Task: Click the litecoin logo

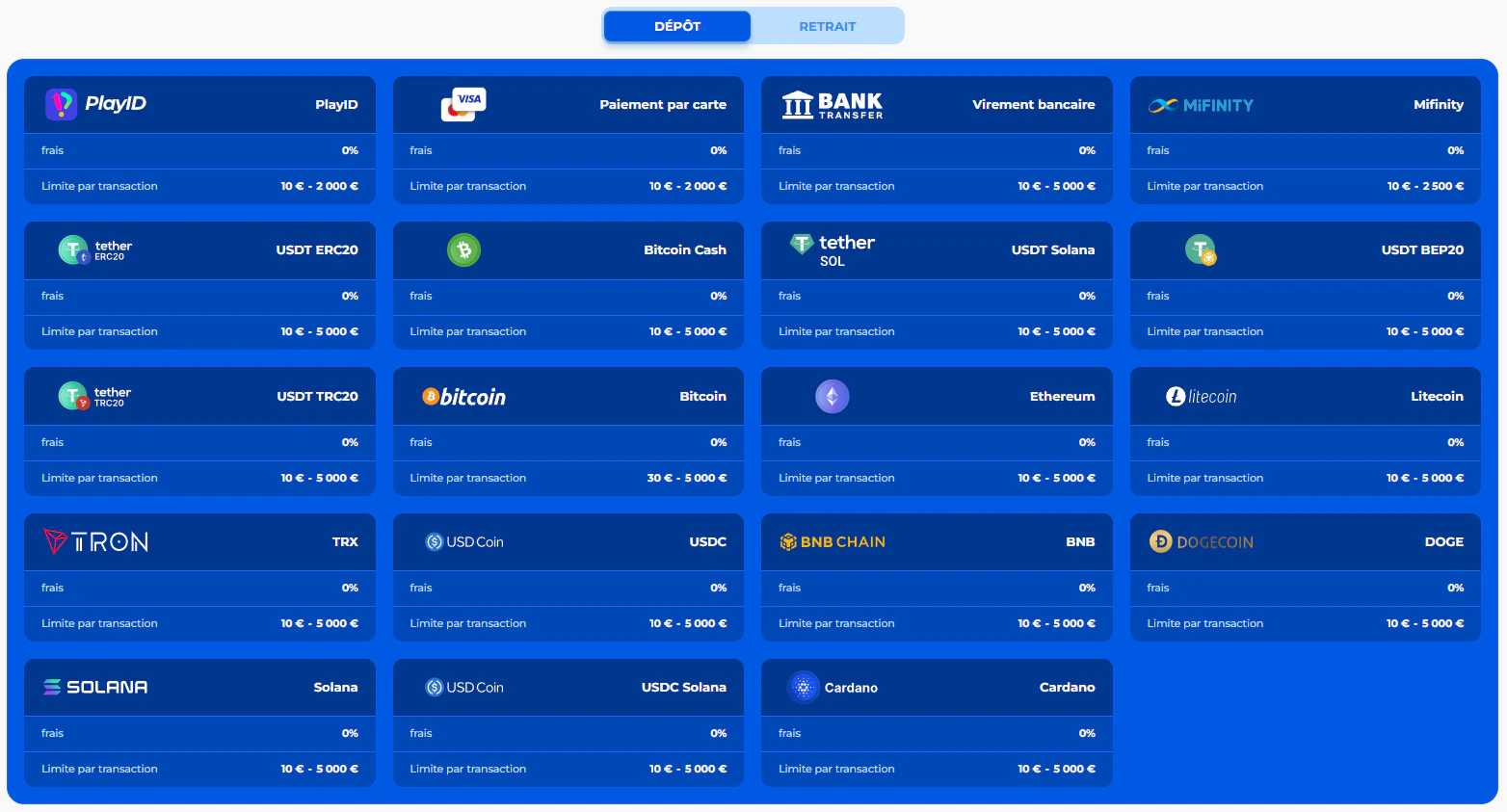Action: [1202, 396]
